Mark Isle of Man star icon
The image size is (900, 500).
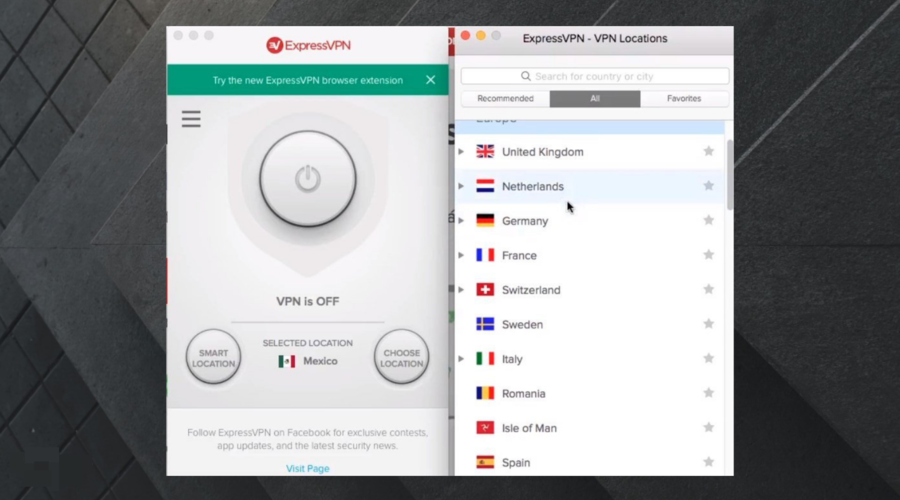coord(708,427)
